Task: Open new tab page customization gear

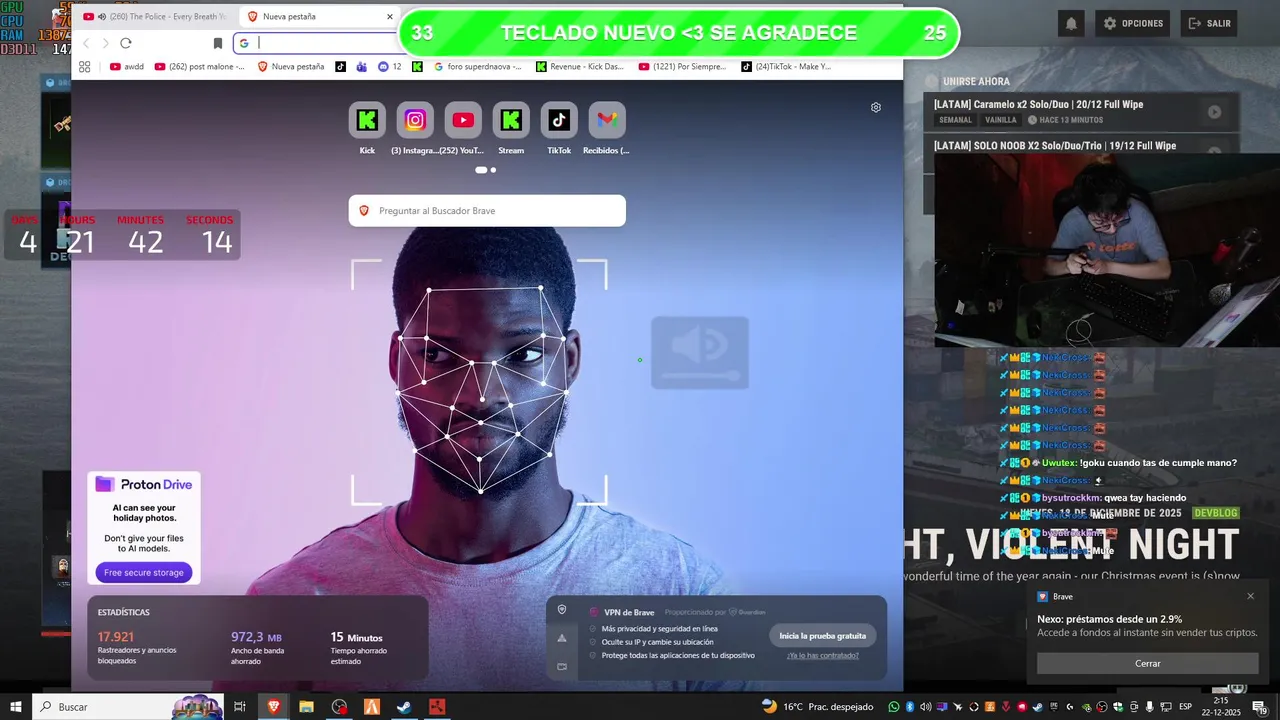Action: pyautogui.click(x=876, y=107)
